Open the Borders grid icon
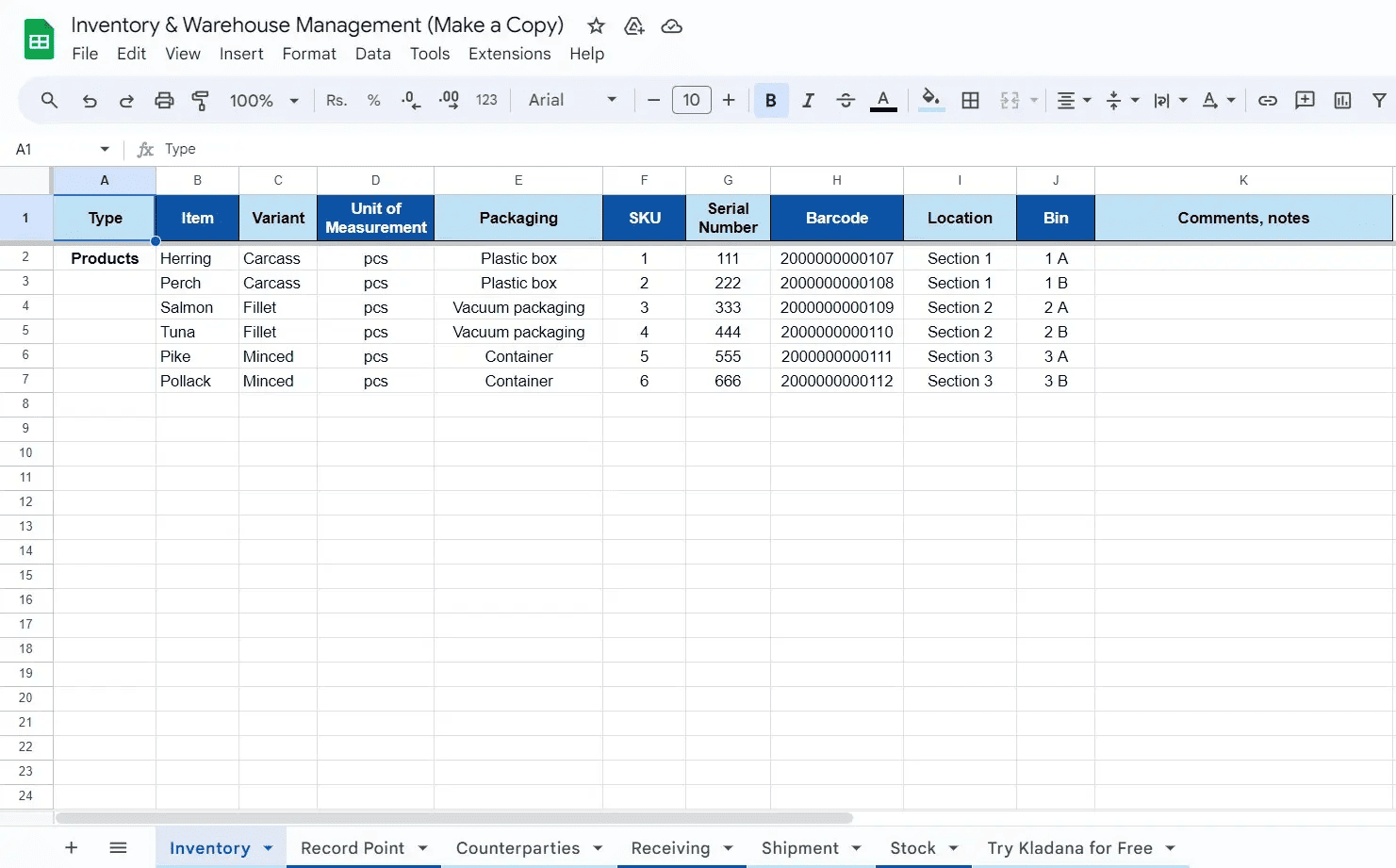The image size is (1396, 868). 970,100
